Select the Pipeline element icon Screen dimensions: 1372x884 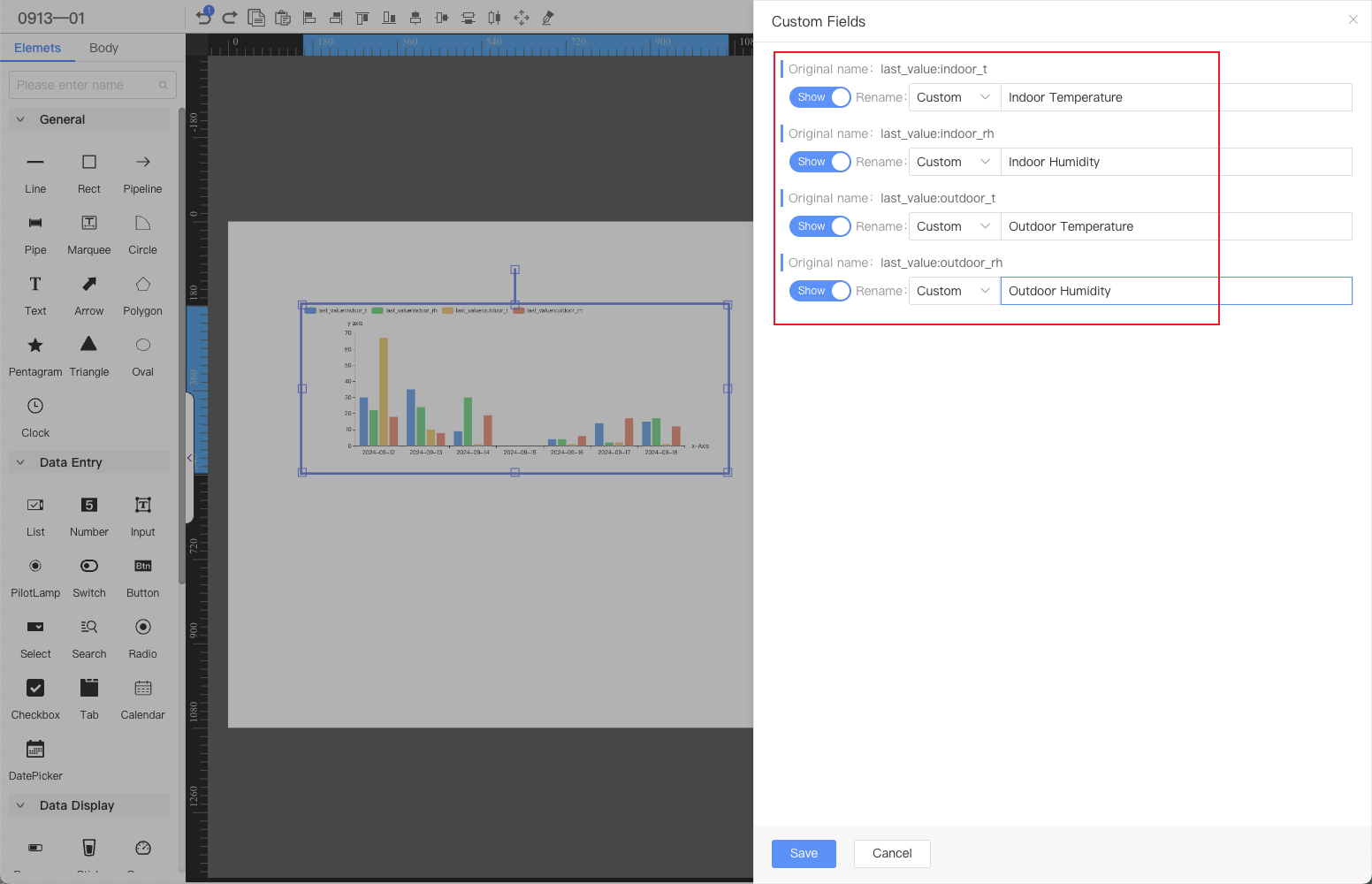(142, 163)
